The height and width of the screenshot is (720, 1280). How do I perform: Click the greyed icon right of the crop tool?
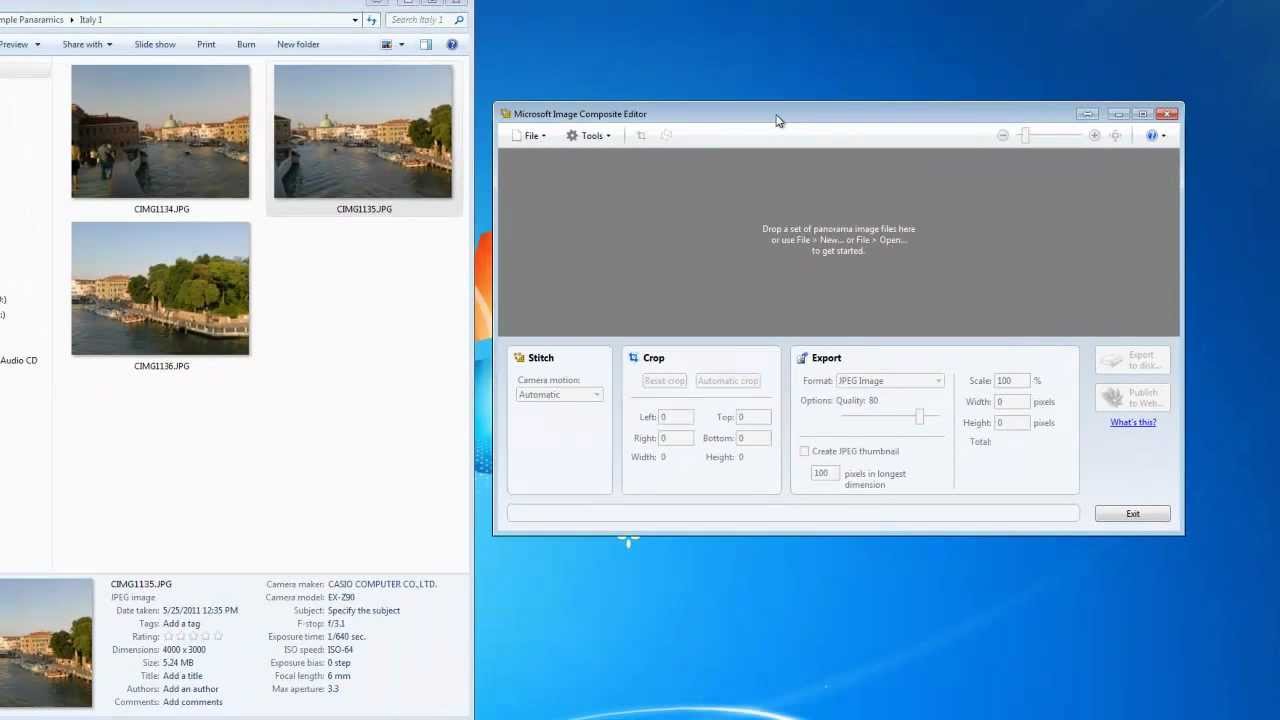click(666, 136)
